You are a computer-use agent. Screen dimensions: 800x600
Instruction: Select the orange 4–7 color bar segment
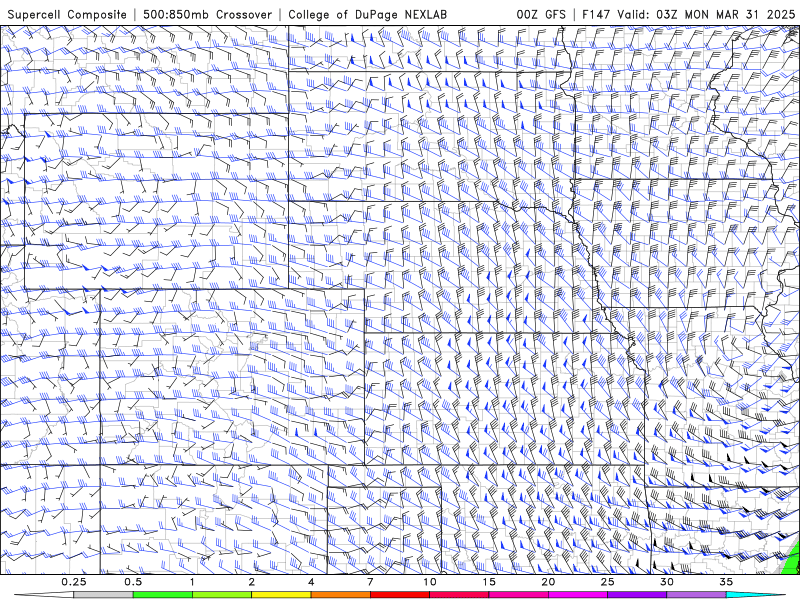pyautogui.click(x=340, y=594)
